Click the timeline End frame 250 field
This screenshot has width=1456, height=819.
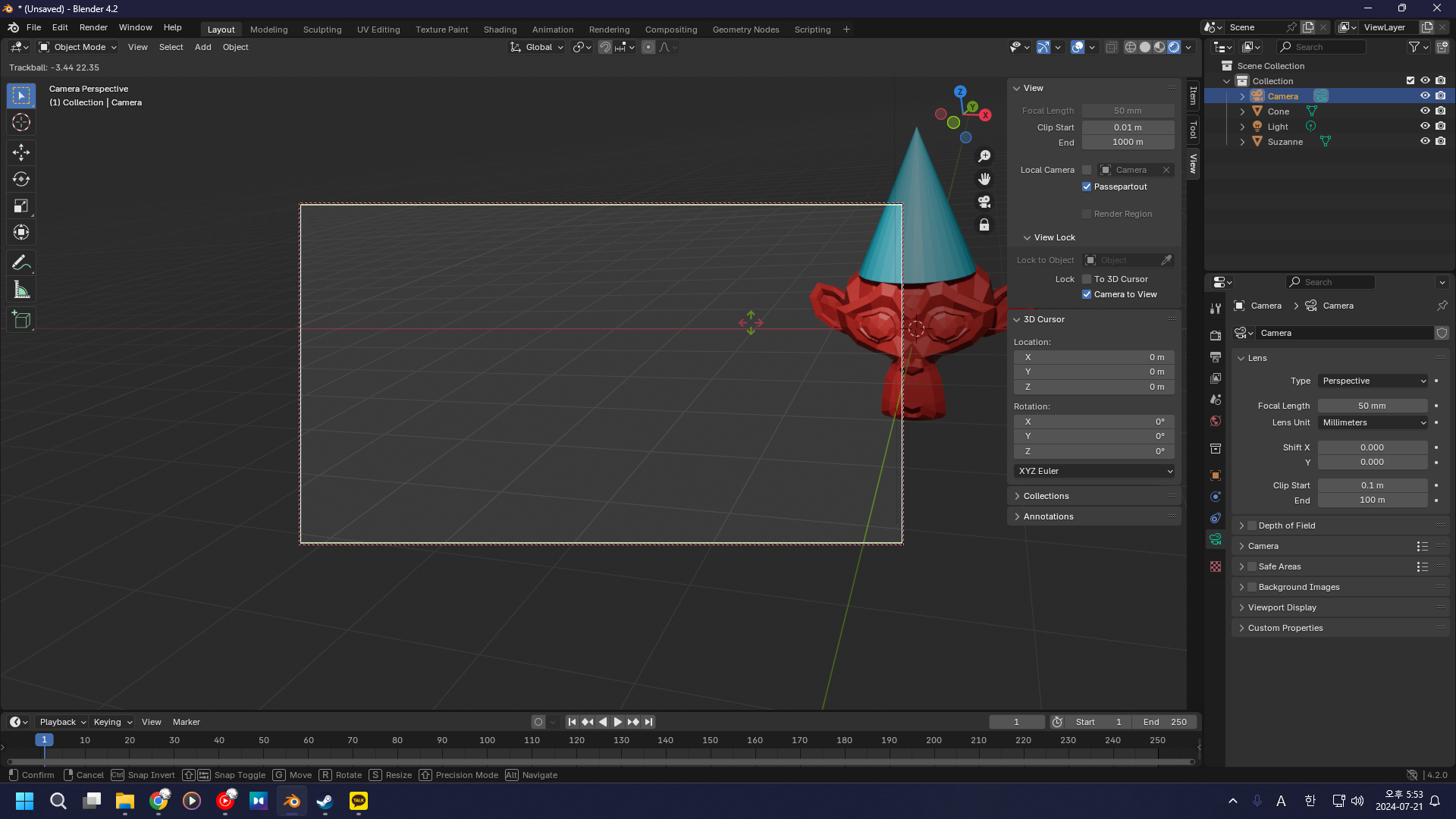pos(1166,722)
